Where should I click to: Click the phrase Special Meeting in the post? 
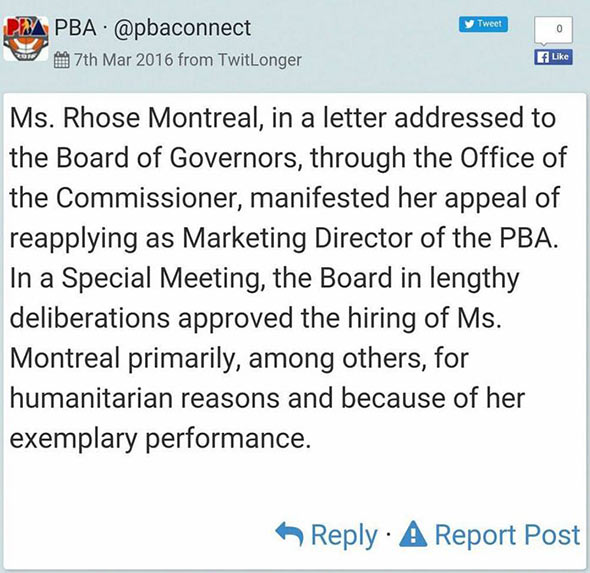[163, 278]
